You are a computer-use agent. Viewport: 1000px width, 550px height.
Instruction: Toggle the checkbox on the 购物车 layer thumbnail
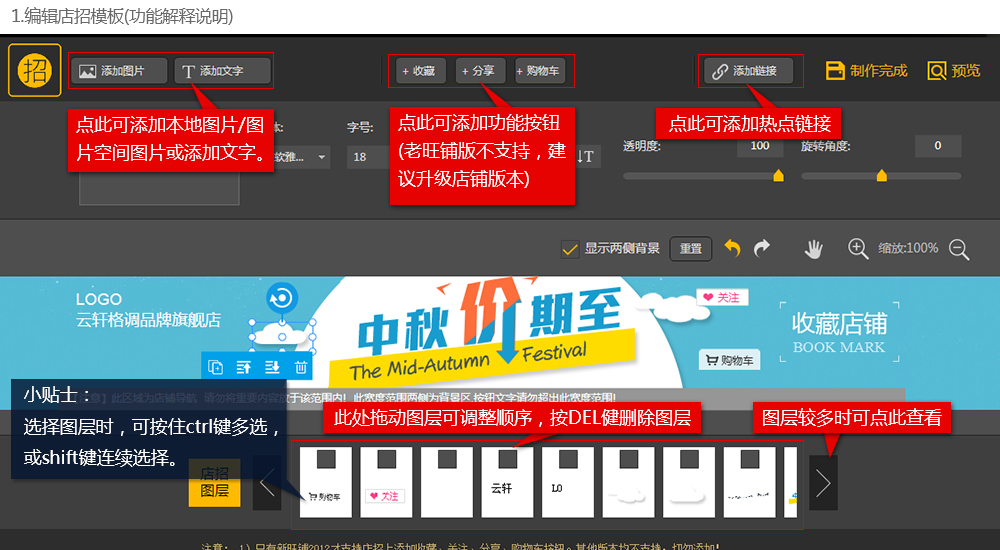click(327, 459)
